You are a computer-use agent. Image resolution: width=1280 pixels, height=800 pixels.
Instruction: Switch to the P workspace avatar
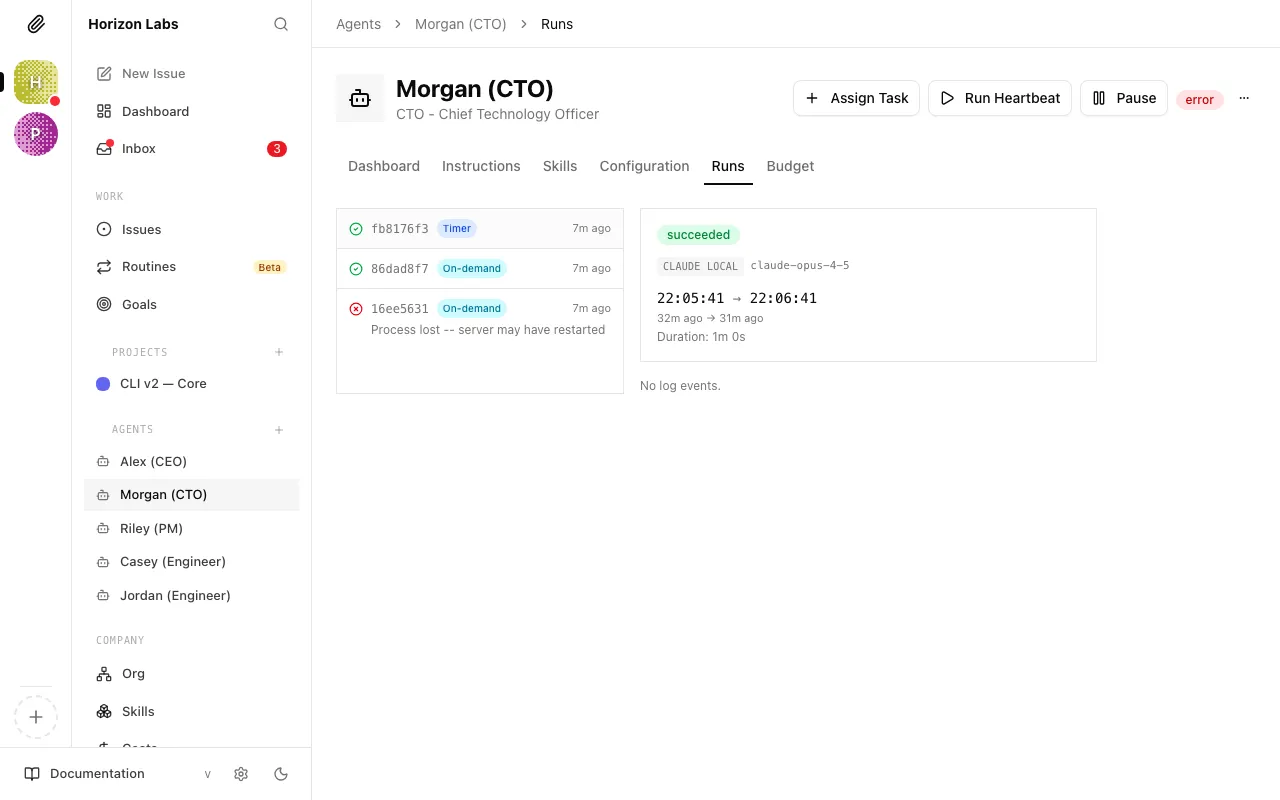[36, 134]
